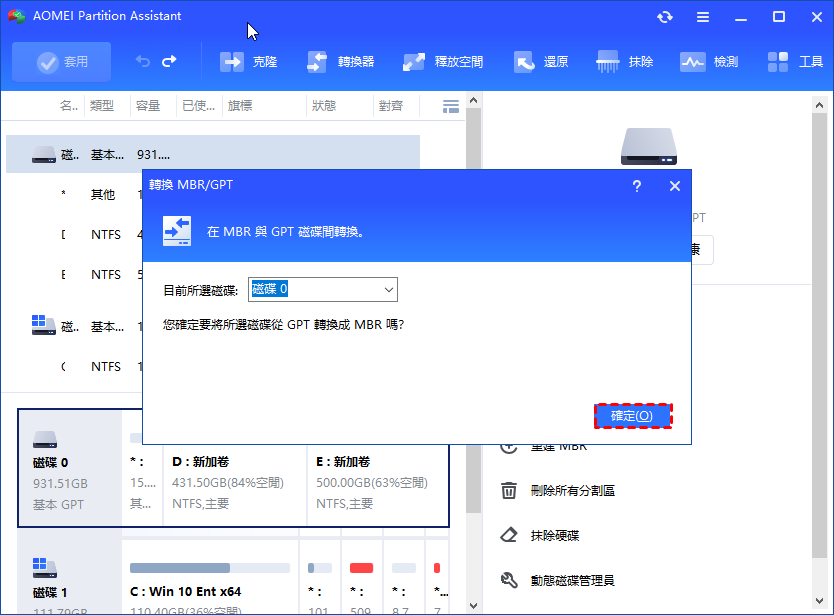This screenshot has height=615, width=834.
Task: Close the 轉換 MBR/GPT dialog
Action: 674,186
